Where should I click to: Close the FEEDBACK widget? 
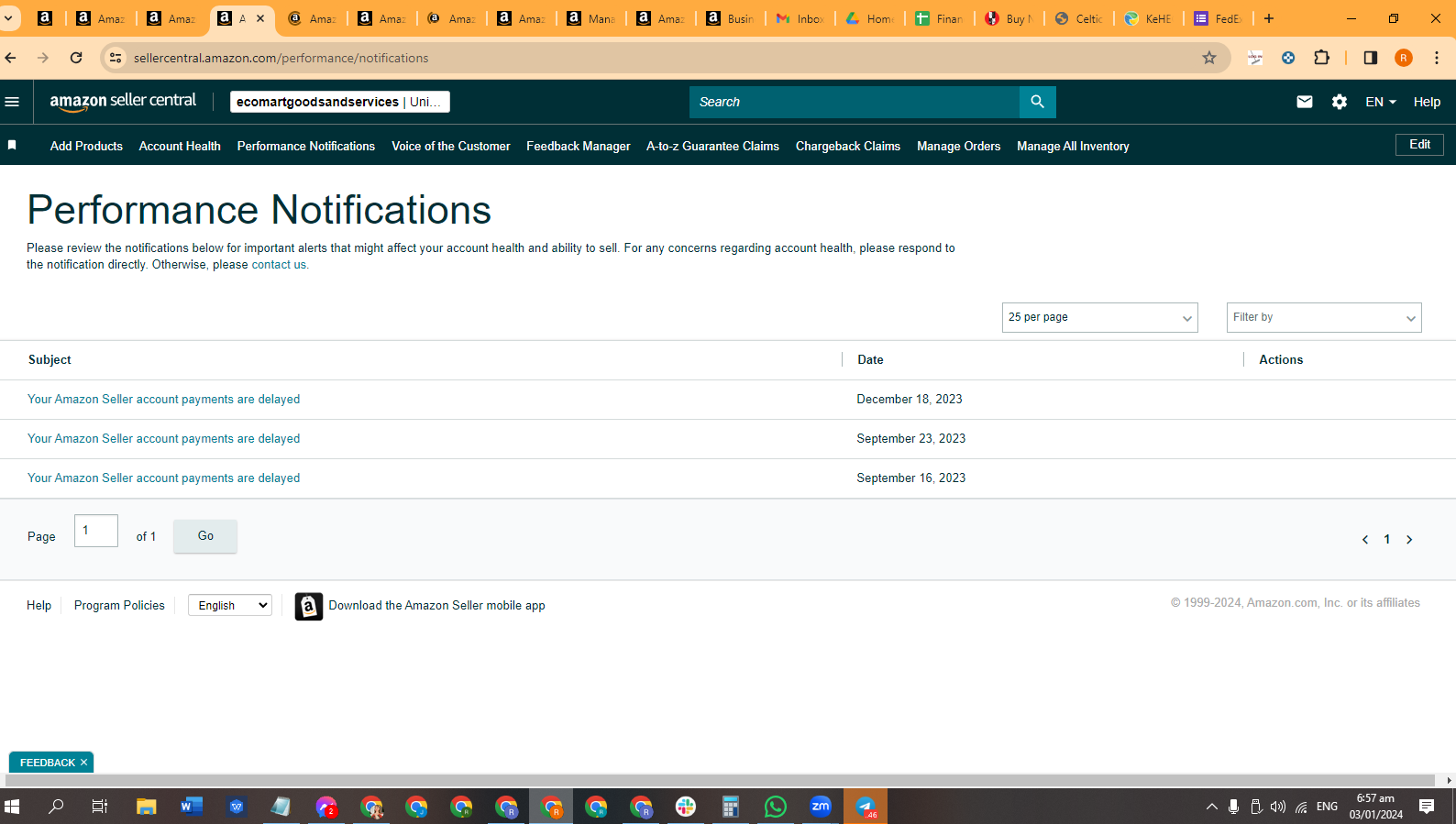point(83,763)
